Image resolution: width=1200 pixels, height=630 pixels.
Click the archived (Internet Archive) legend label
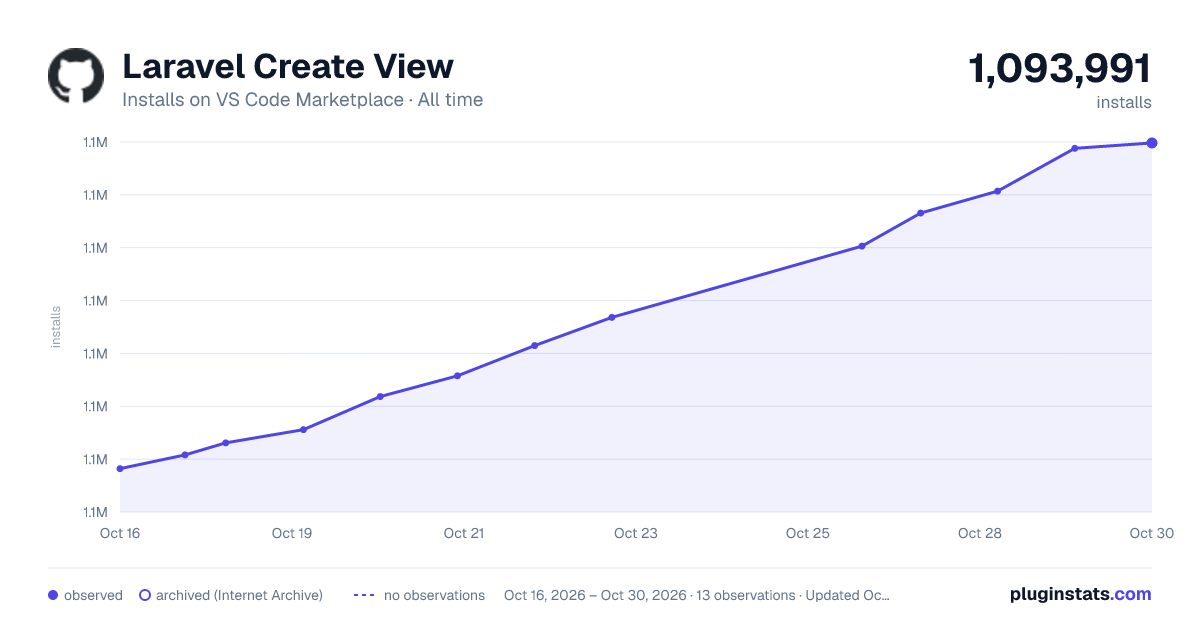(x=239, y=595)
